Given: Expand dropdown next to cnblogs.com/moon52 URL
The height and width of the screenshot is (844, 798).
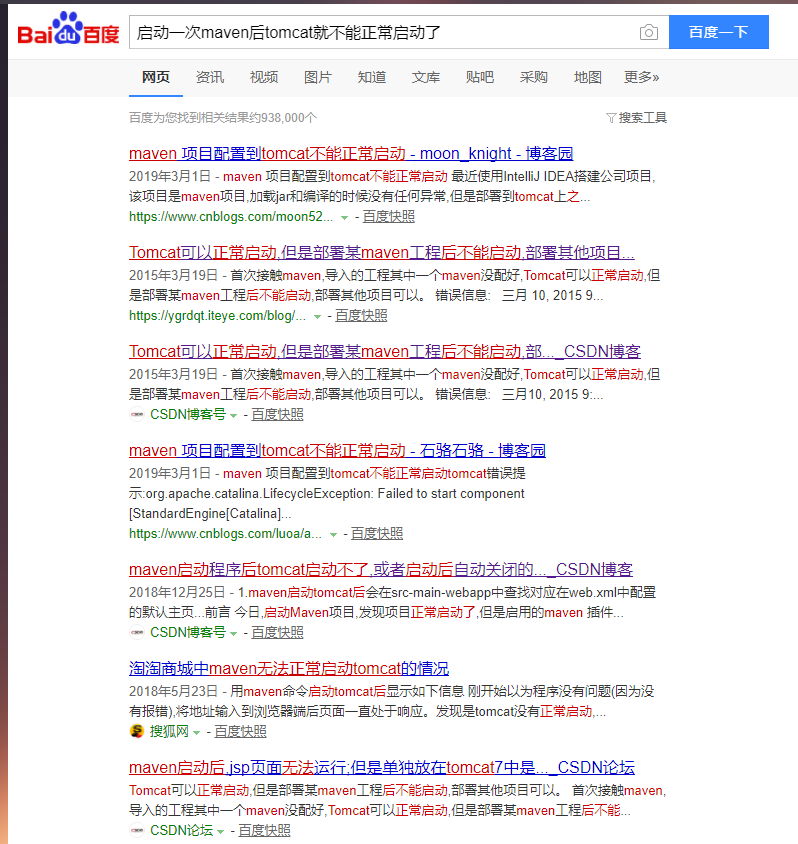Looking at the screenshot, I should tap(344, 218).
